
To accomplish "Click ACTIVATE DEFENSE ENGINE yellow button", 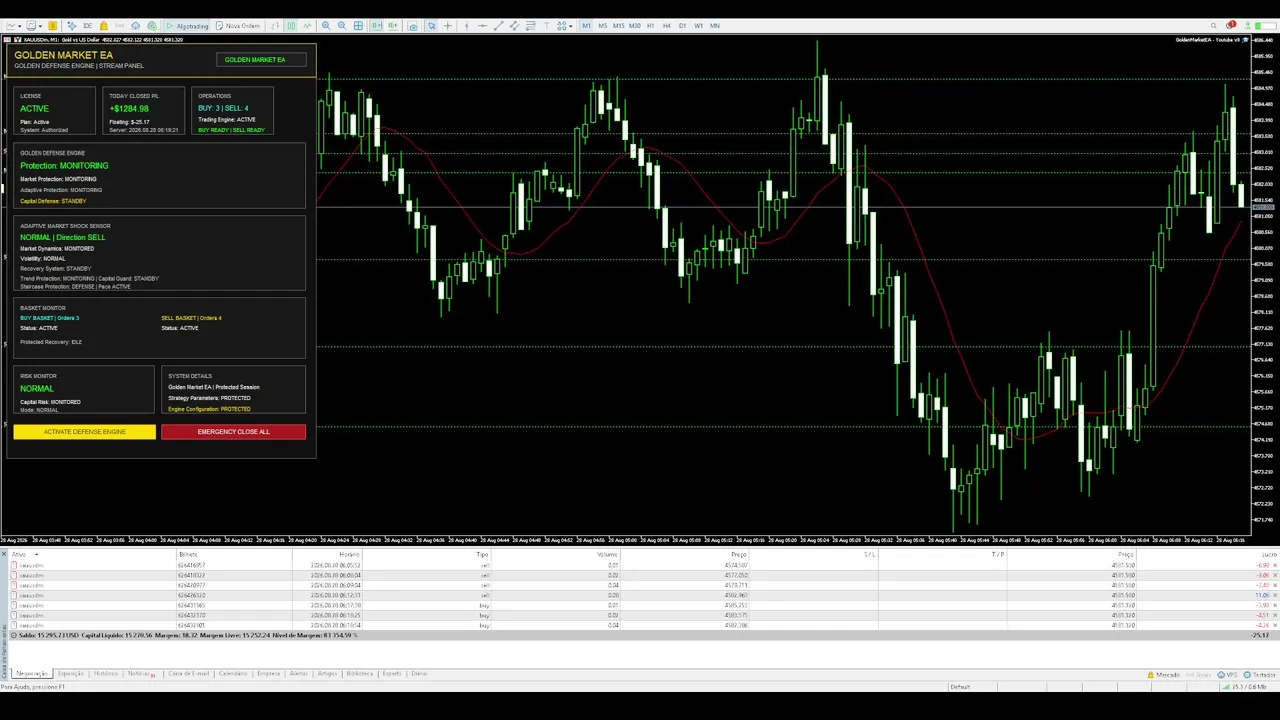I will pyautogui.click(x=85, y=432).
